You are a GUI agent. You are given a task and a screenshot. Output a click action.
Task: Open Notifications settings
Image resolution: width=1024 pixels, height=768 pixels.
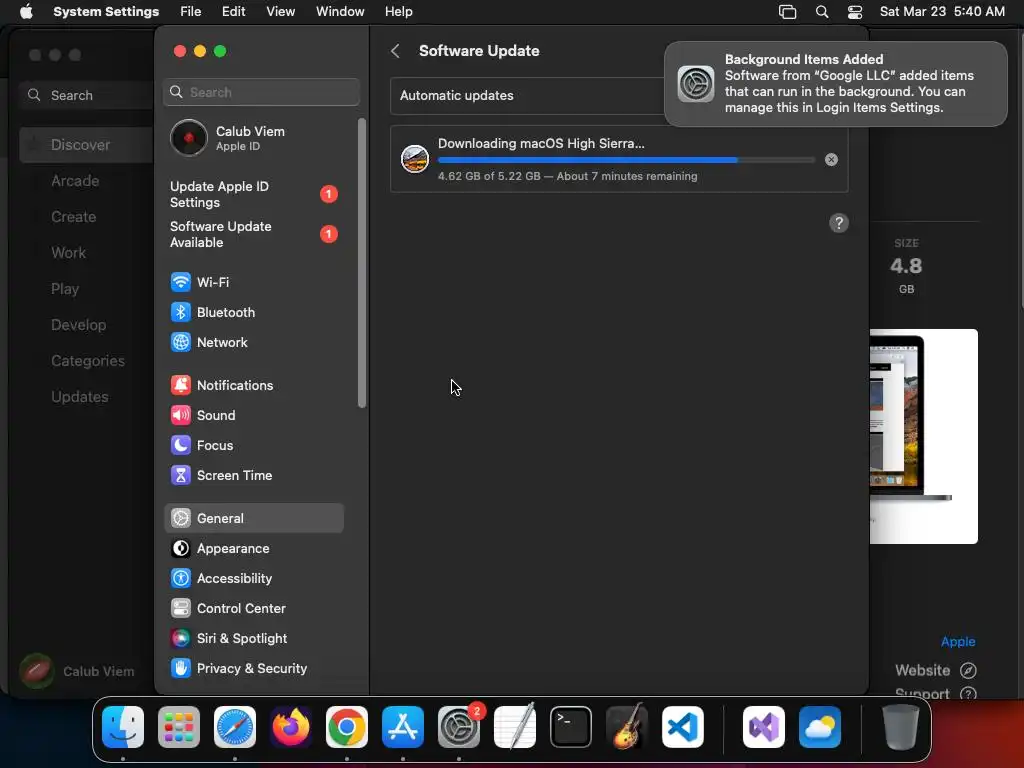(x=253, y=385)
